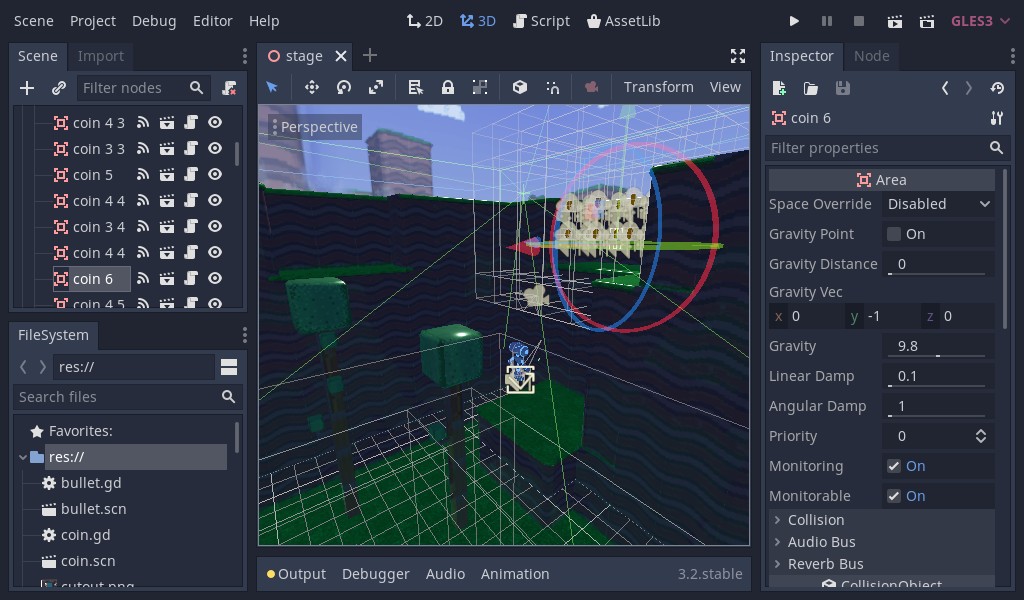Activate the Rotate mode tool
The width and height of the screenshot is (1024, 600).
coord(344,87)
